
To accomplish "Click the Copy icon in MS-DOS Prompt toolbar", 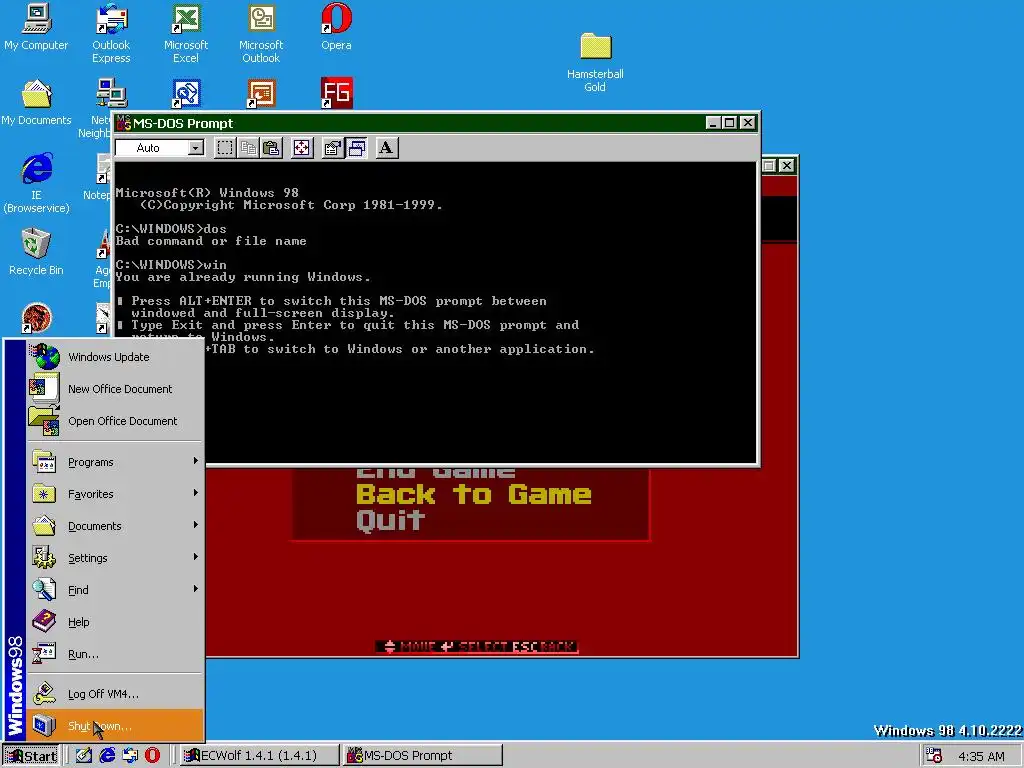I will tap(248, 148).
